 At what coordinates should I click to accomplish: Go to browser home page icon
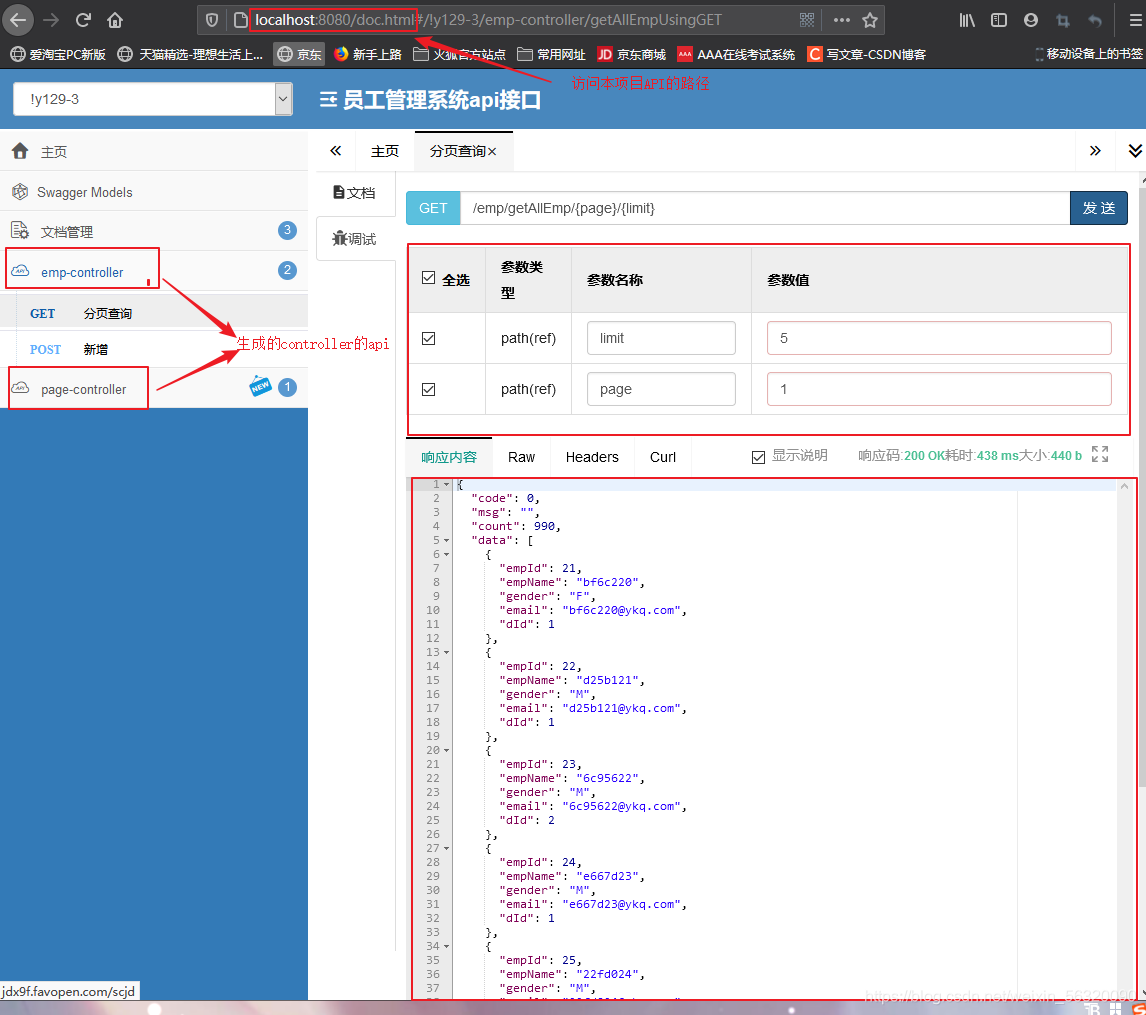pos(115,20)
